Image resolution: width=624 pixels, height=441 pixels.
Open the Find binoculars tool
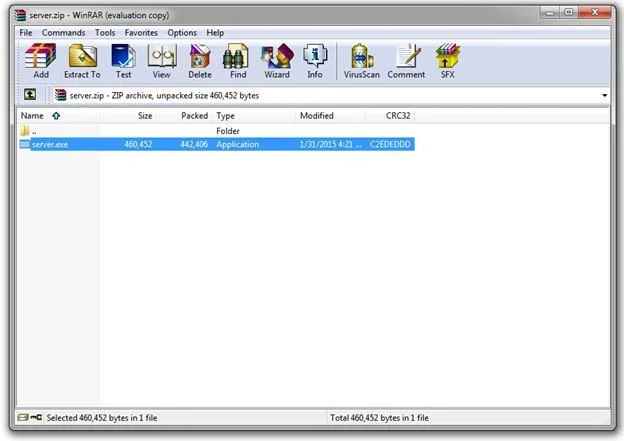pyautogui.click(x=237, y=61)
